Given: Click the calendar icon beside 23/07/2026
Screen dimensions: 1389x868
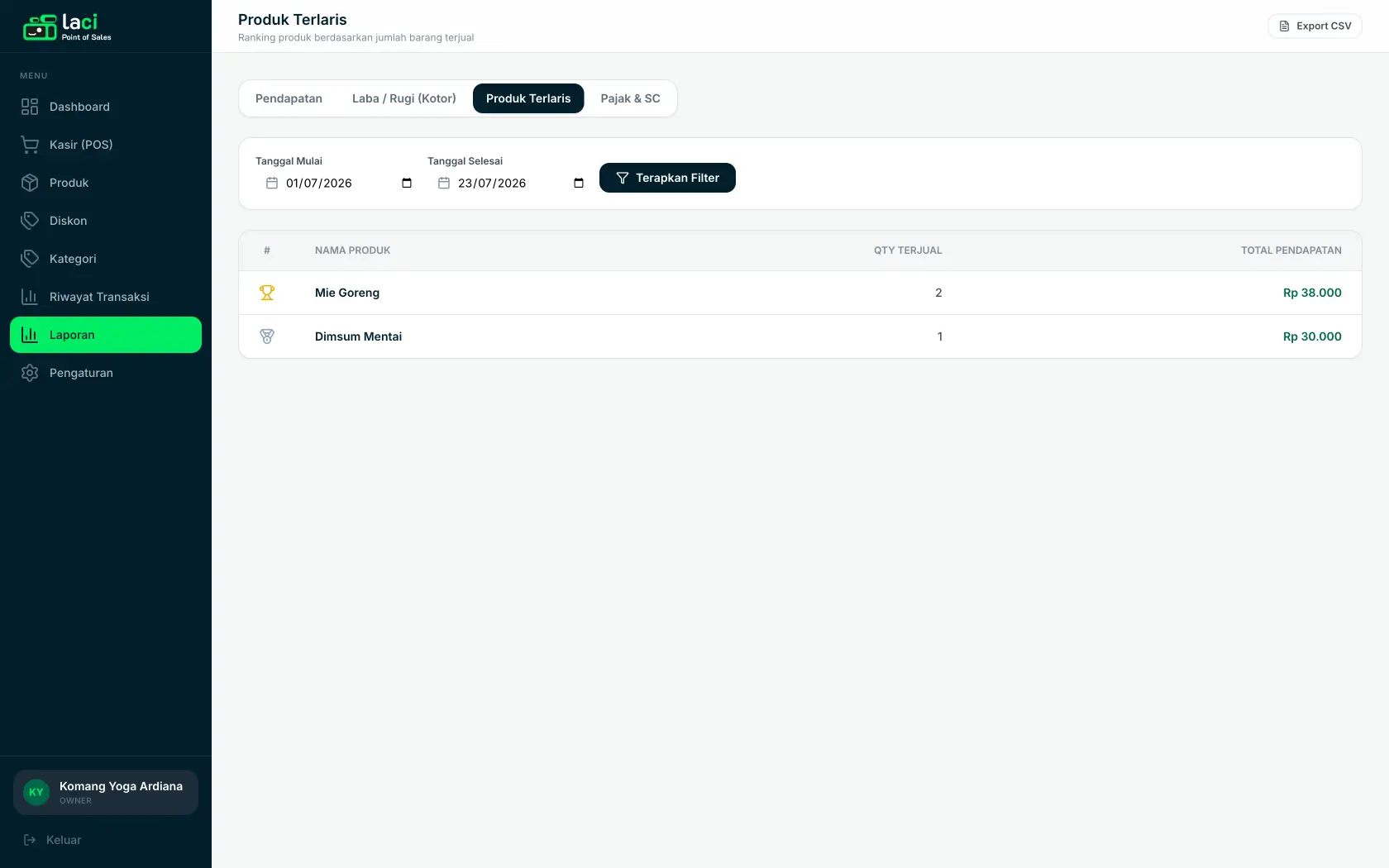Looking at the screenshot, I should point(444,183).
